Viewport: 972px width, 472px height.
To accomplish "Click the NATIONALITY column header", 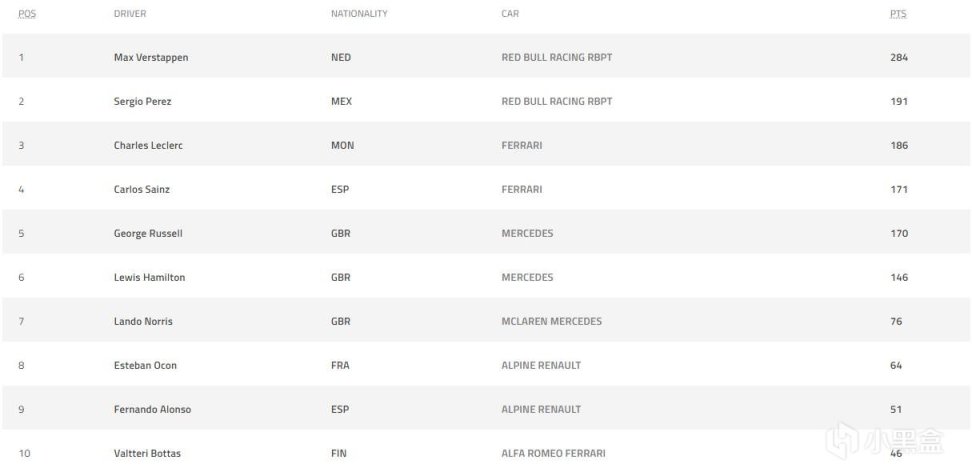I will [359, 14].
